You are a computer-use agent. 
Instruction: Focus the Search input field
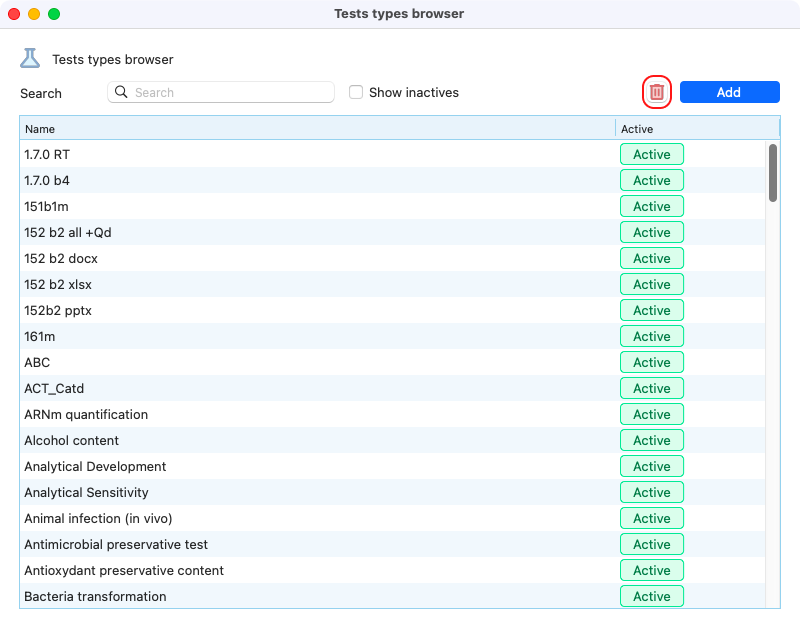(x=221, y=92)
